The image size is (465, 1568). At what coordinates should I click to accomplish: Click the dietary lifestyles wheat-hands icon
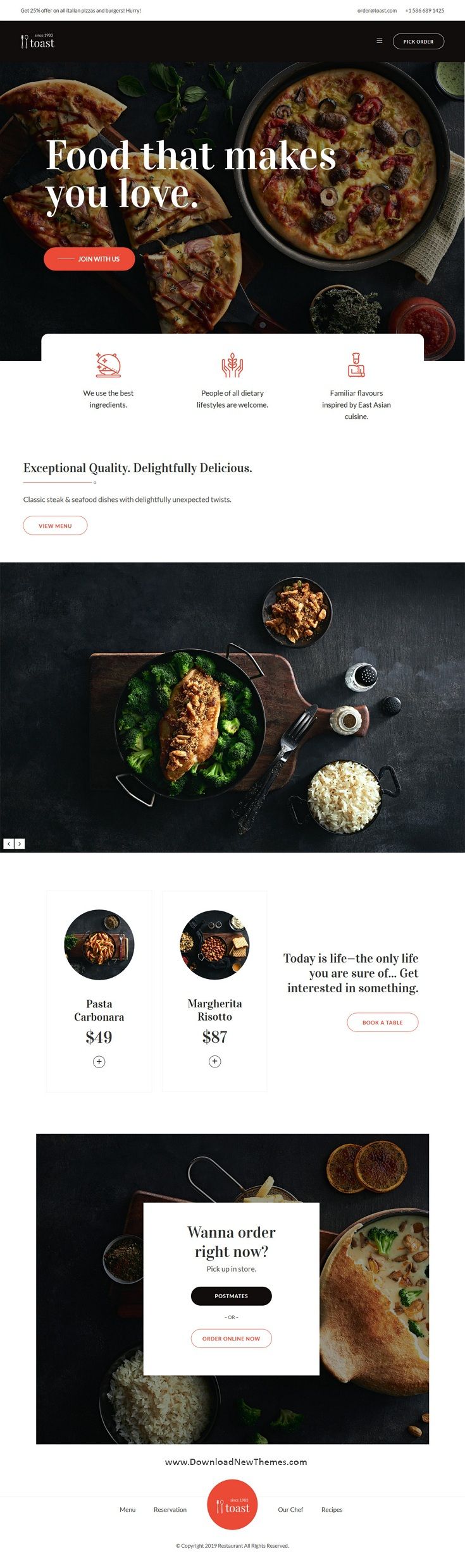[x=232, y=365]
